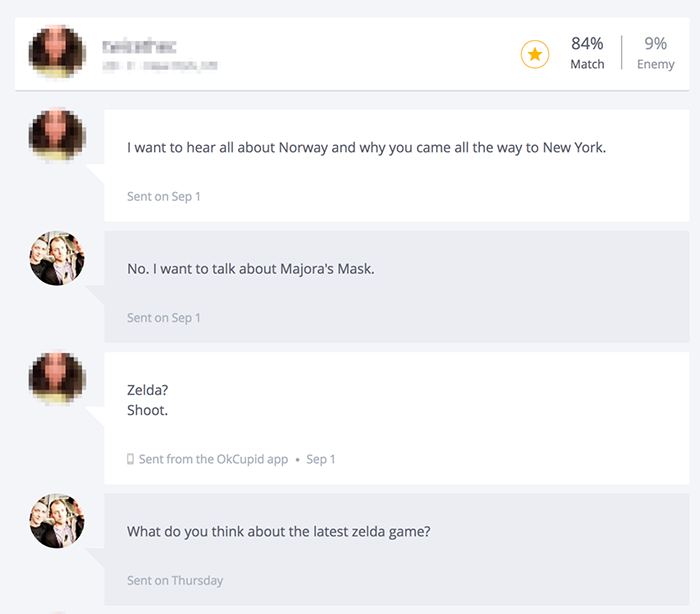Click the 'Sent on Thursday' timestamp
The width and height of the screenshot is (700, 614).
point(175,580)
